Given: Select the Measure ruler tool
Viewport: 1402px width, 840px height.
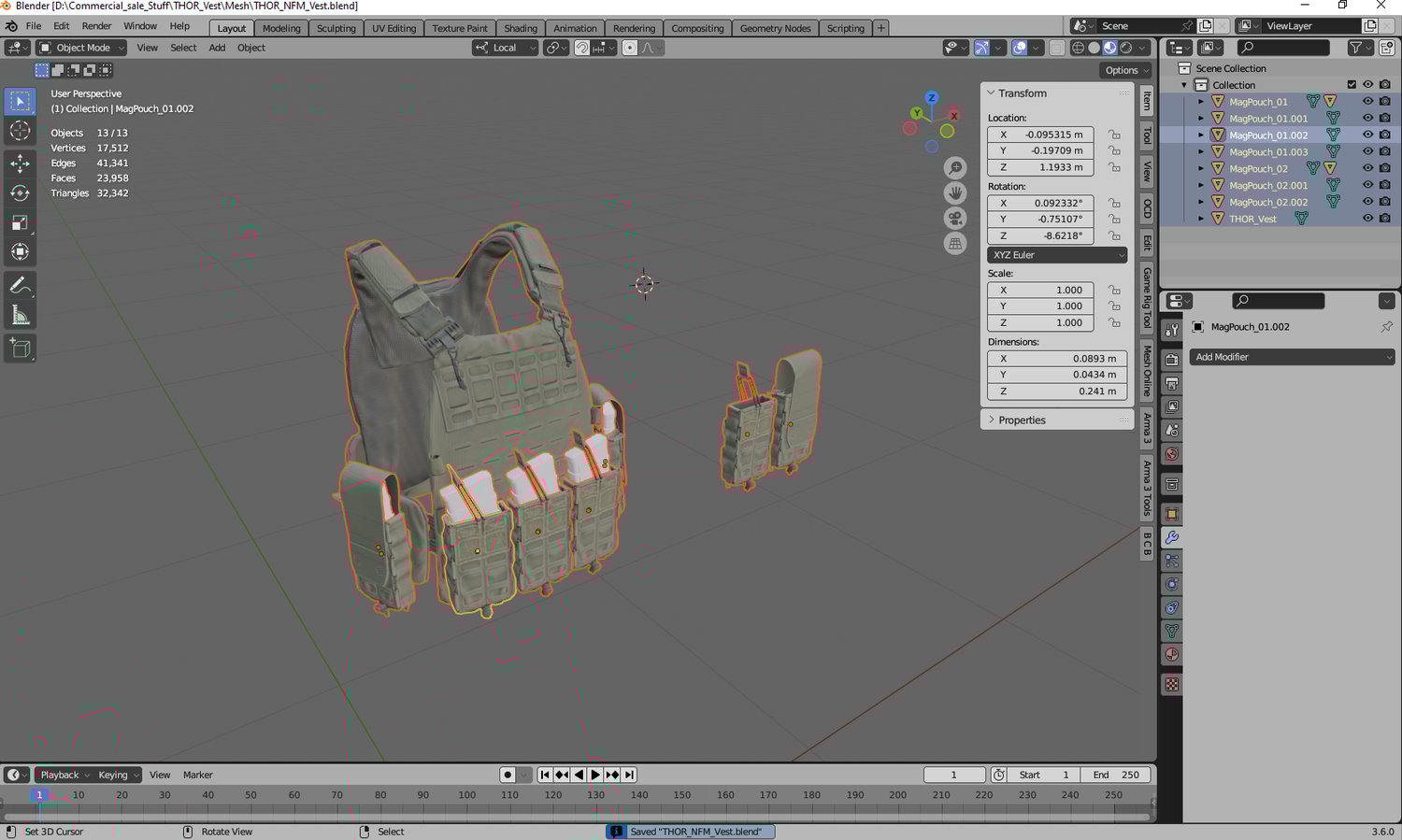Looking at the screenshot, I should coord(20,315).
